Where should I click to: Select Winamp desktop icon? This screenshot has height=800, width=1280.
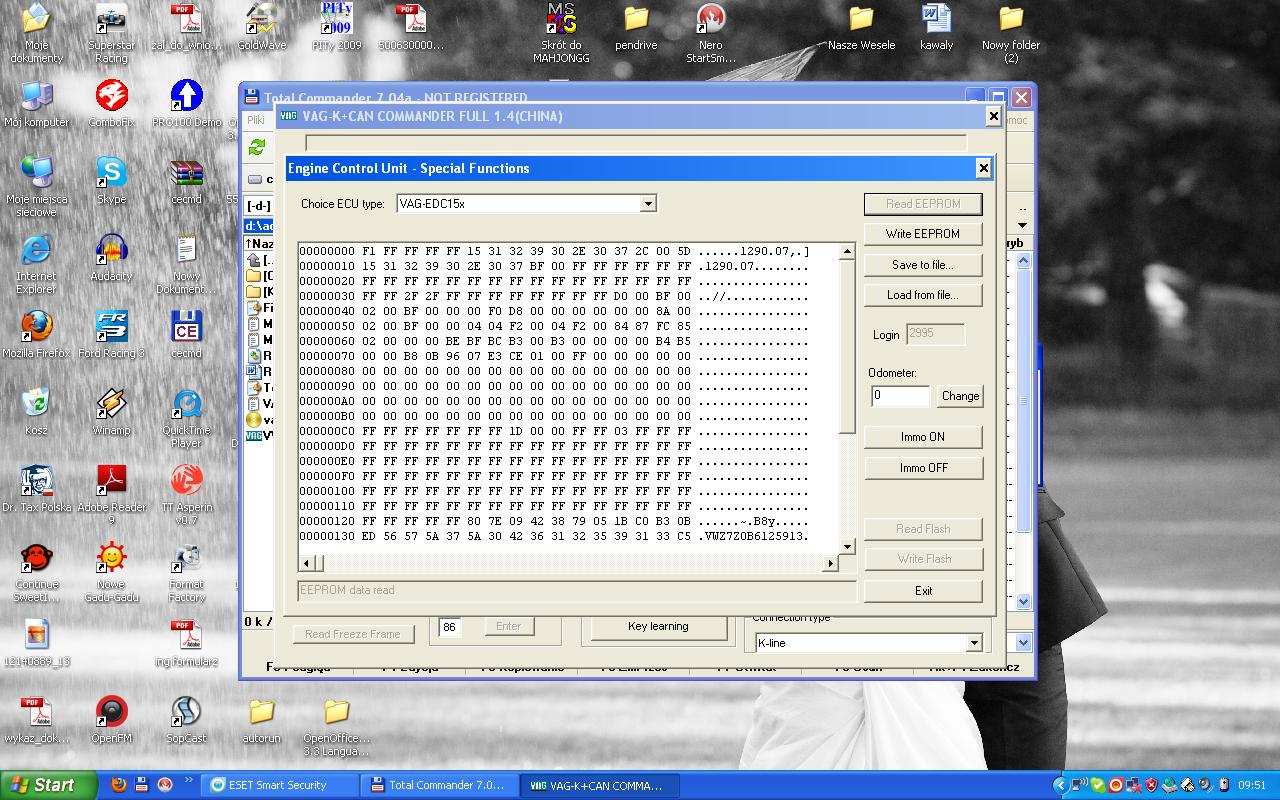[111, 413]
